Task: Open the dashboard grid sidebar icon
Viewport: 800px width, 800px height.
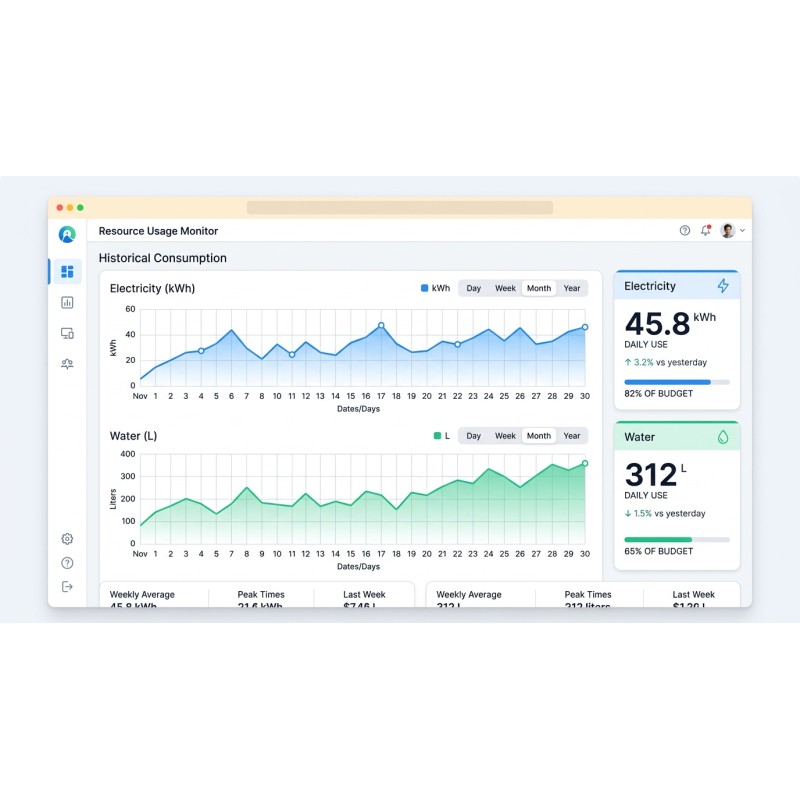Action: click(67, 271)
